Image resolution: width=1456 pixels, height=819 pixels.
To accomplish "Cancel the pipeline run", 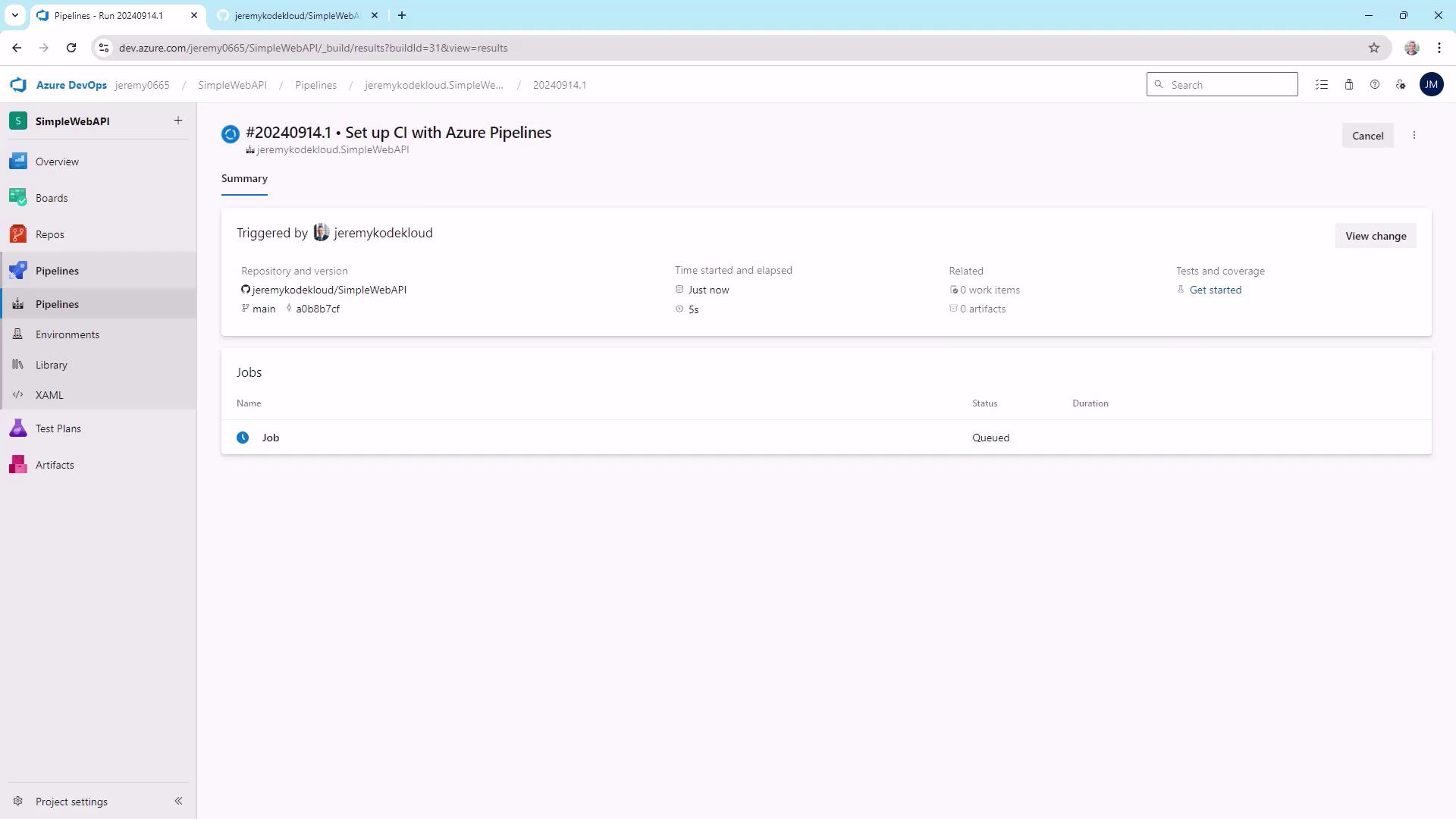I will point(1368,136).
